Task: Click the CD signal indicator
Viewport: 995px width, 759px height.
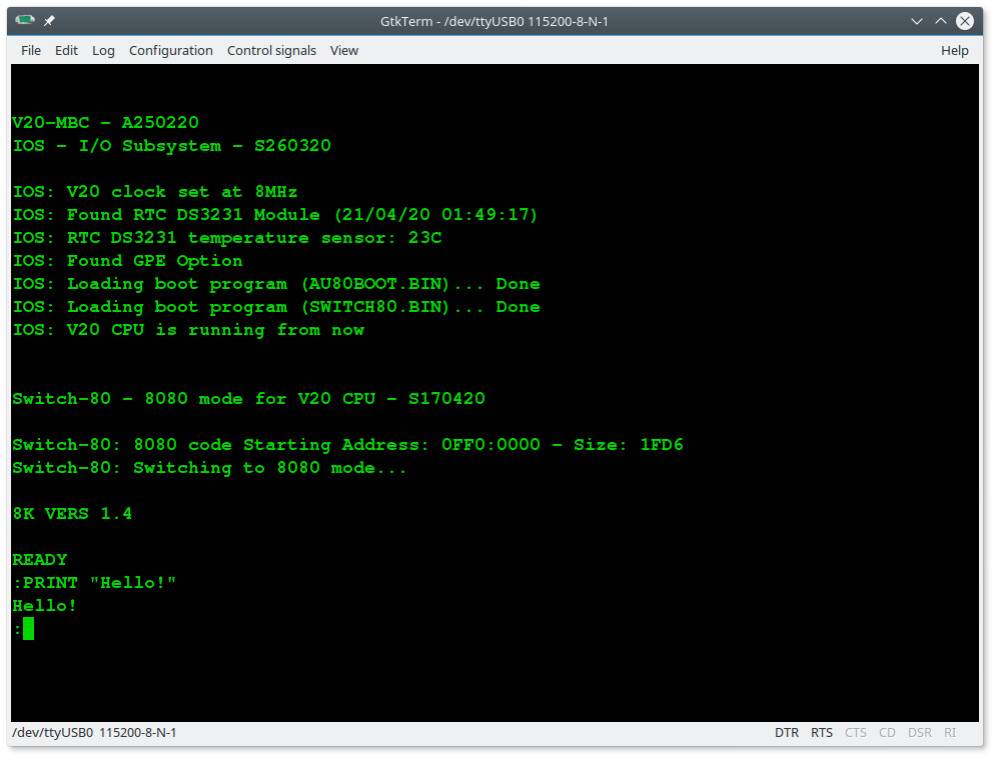Action: click(x=887, y=733)
